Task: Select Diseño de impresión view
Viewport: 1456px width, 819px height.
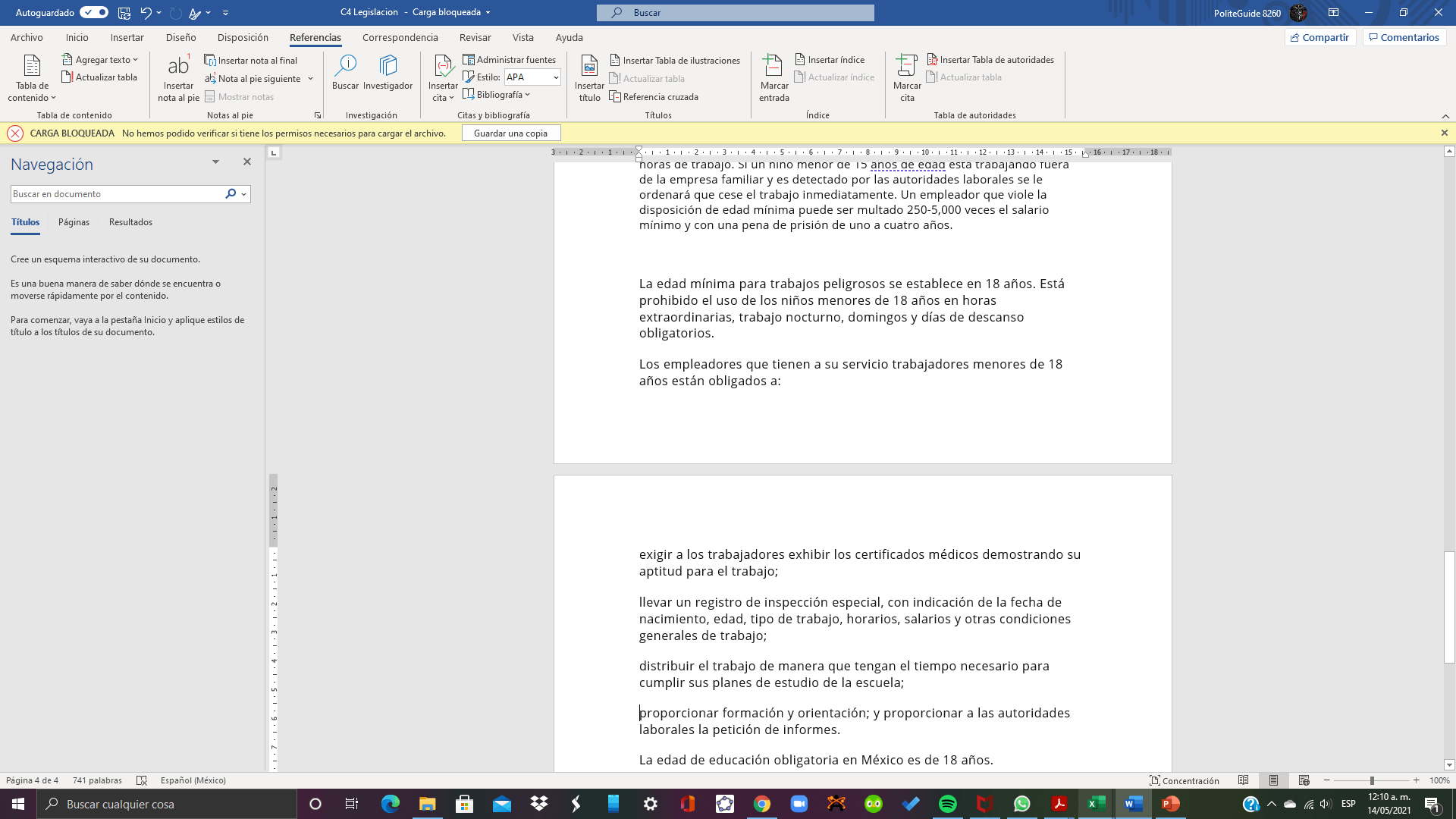Action: [1273, 780]
